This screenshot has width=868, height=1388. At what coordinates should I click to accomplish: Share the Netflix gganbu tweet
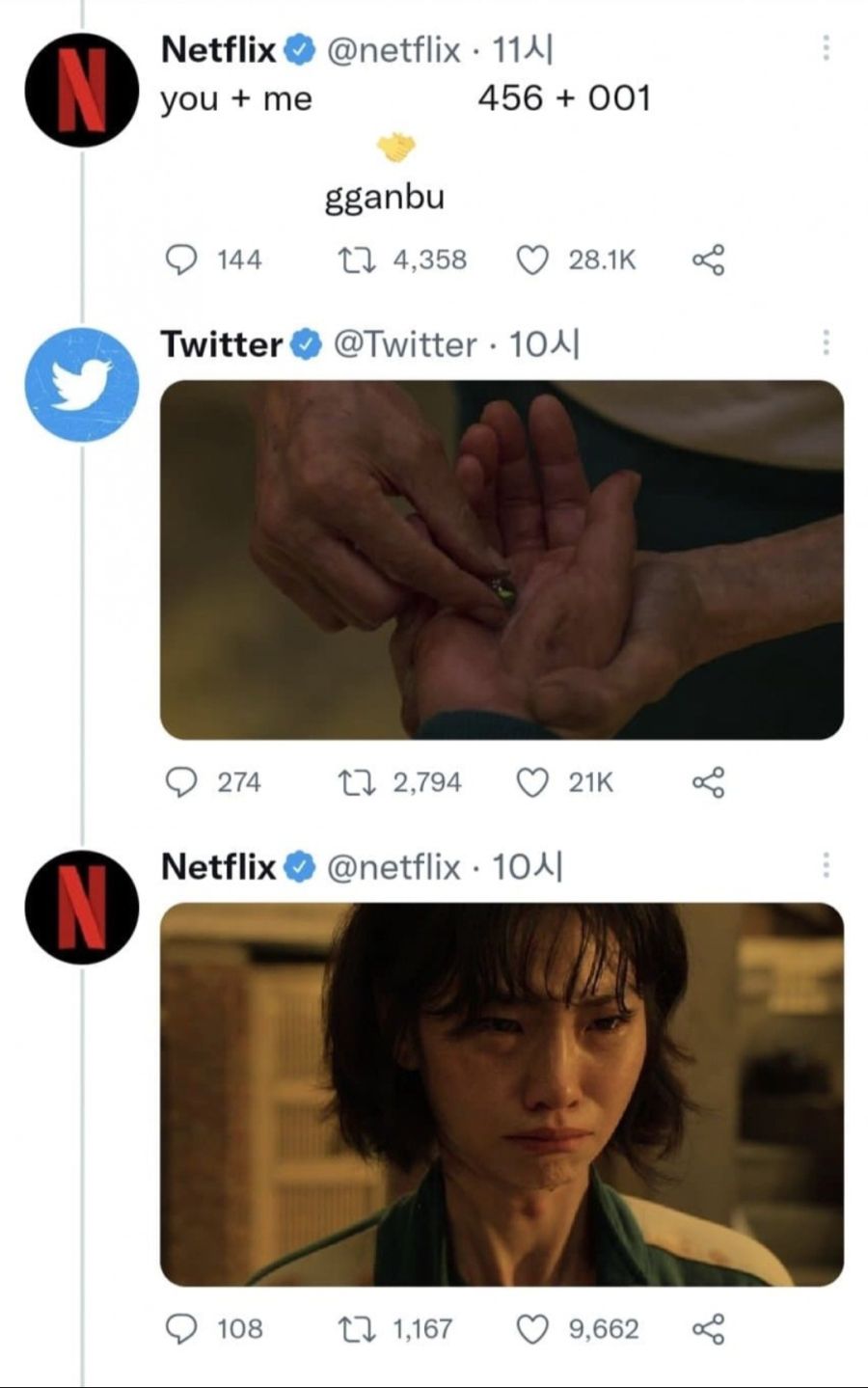(x=709, y=259)
